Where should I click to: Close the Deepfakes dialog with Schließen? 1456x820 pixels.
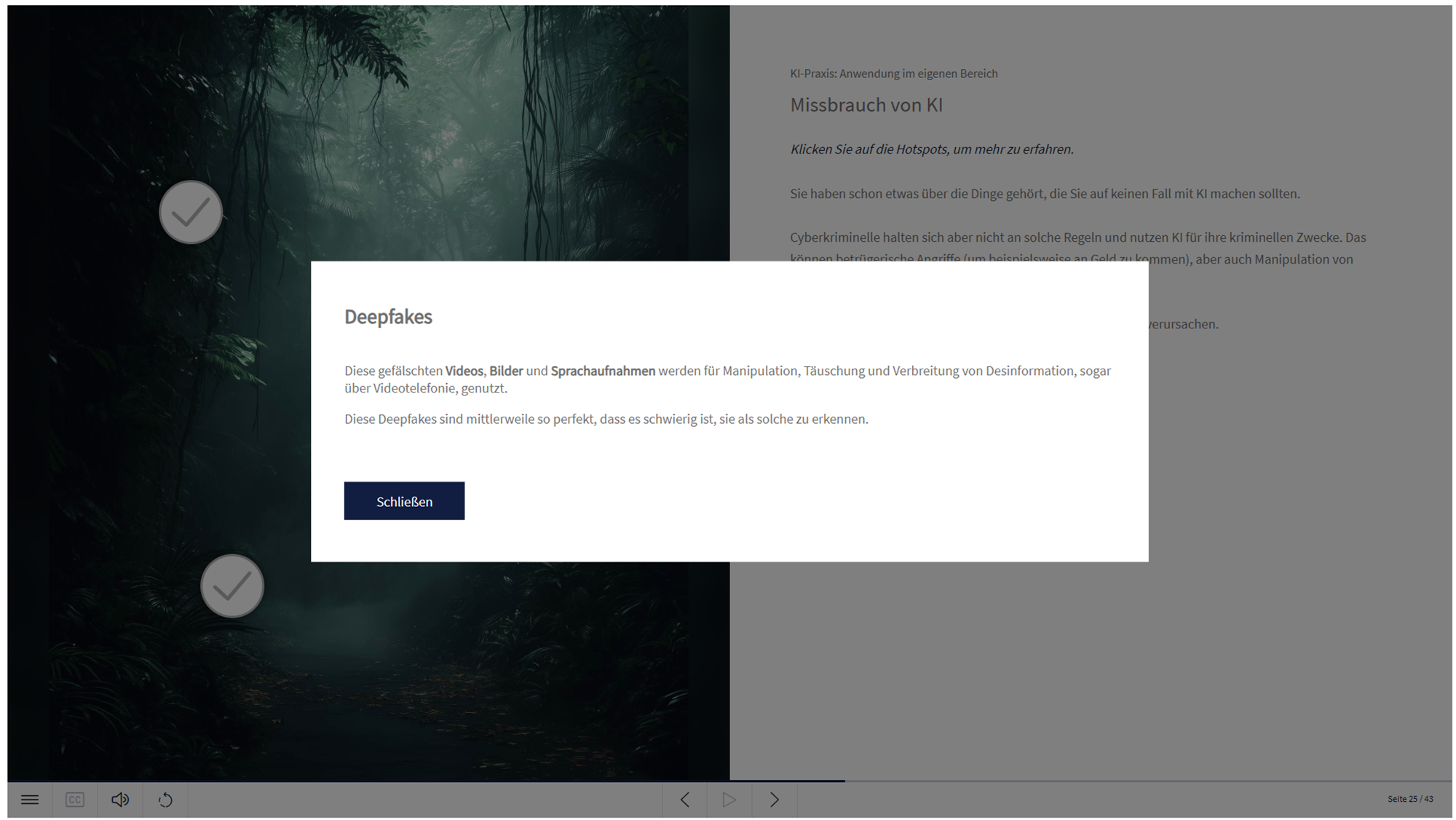404,501
